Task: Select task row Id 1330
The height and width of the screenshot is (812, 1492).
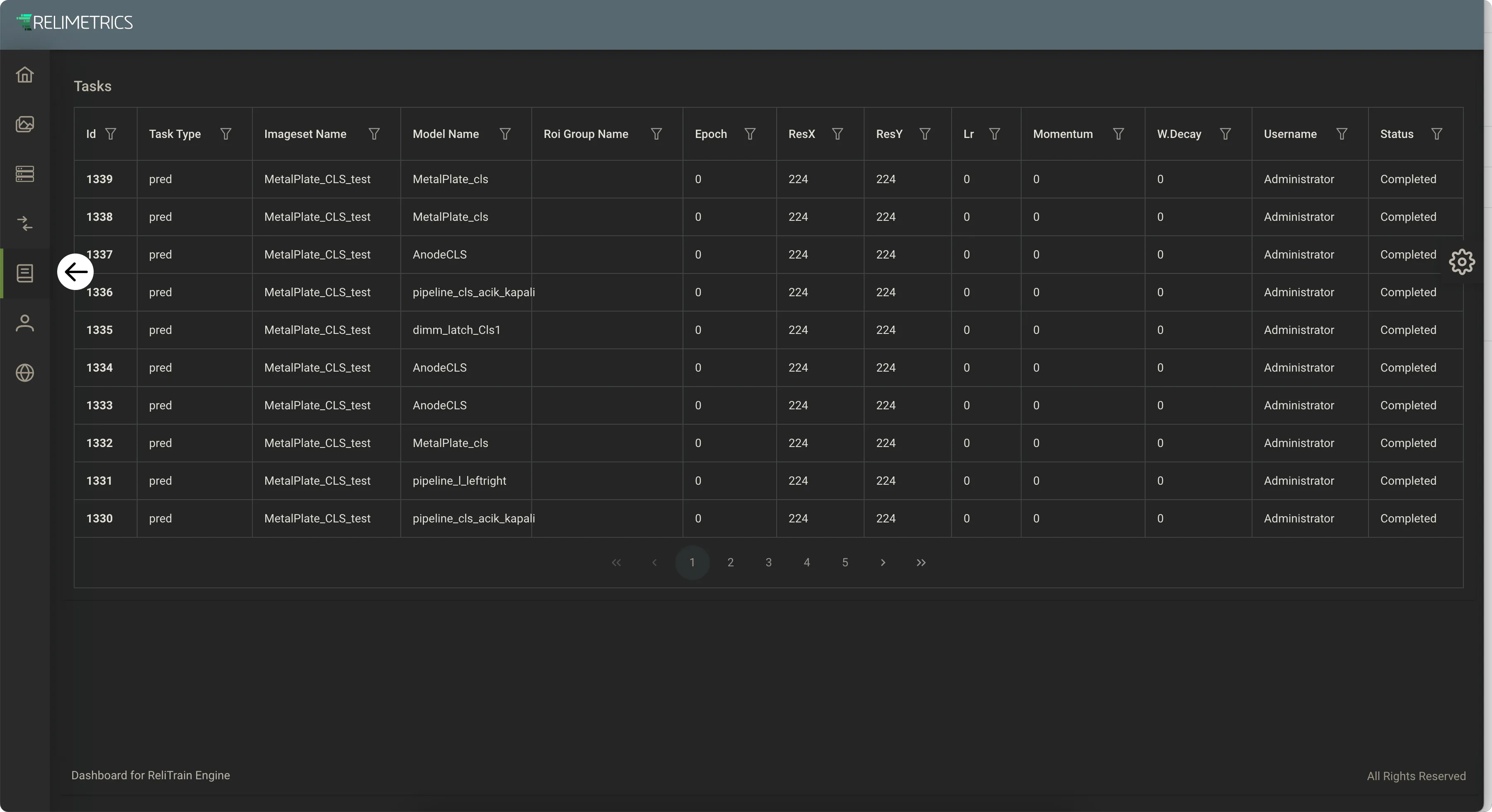Action: pyautogui.click(x=769, y=518)
